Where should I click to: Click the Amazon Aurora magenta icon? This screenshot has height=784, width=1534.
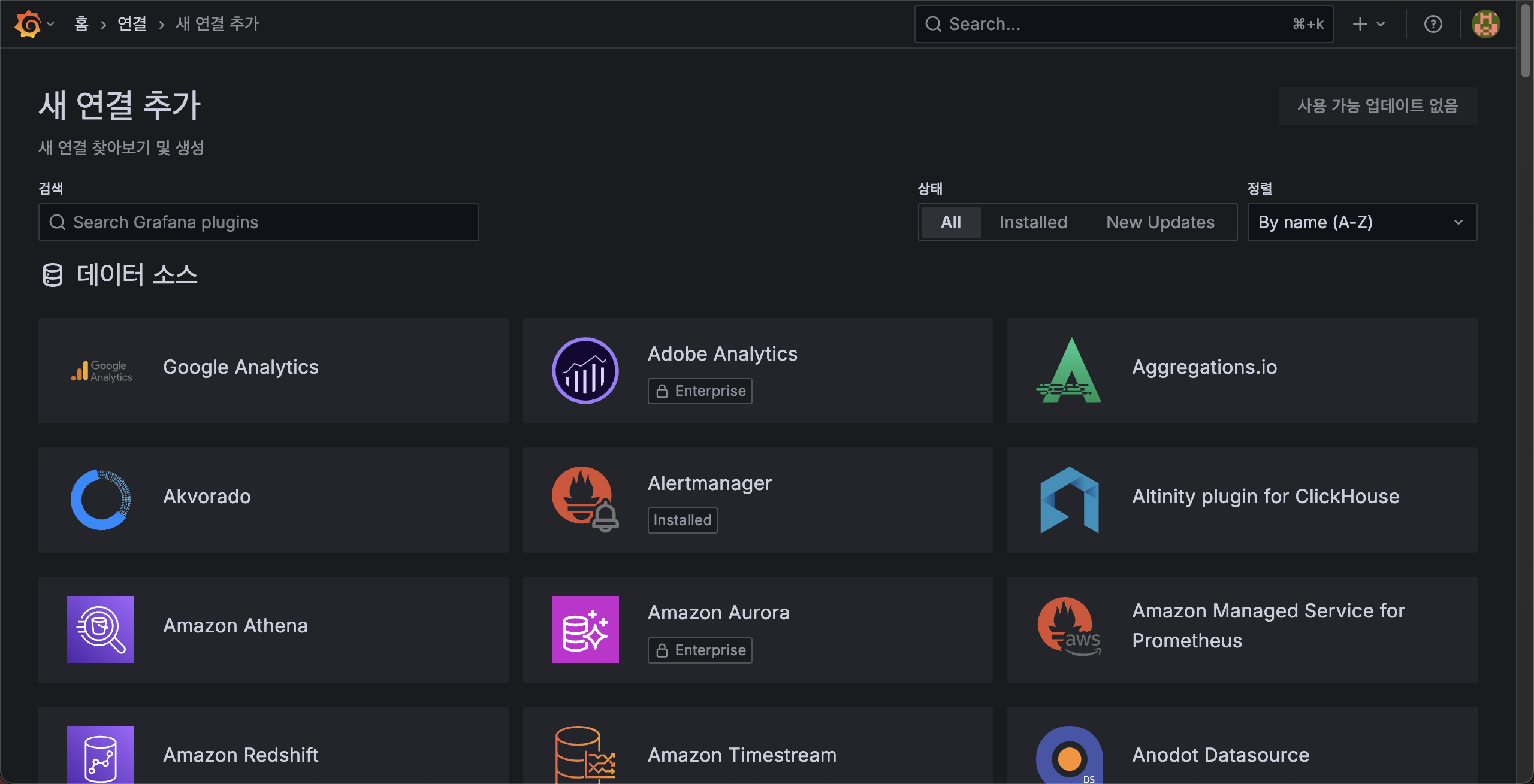coord(585,629)
